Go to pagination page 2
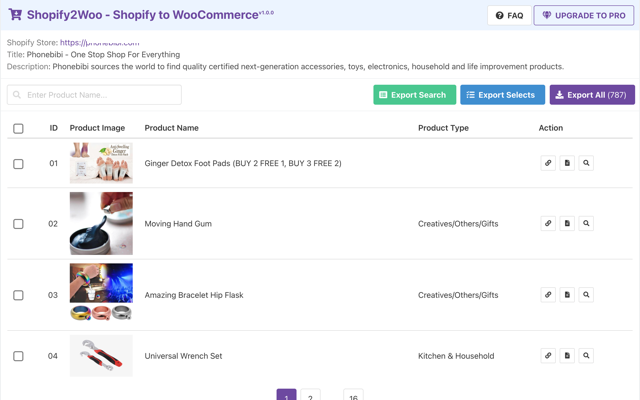Viewport: 640px width, 400px height. tap(310, 395)
